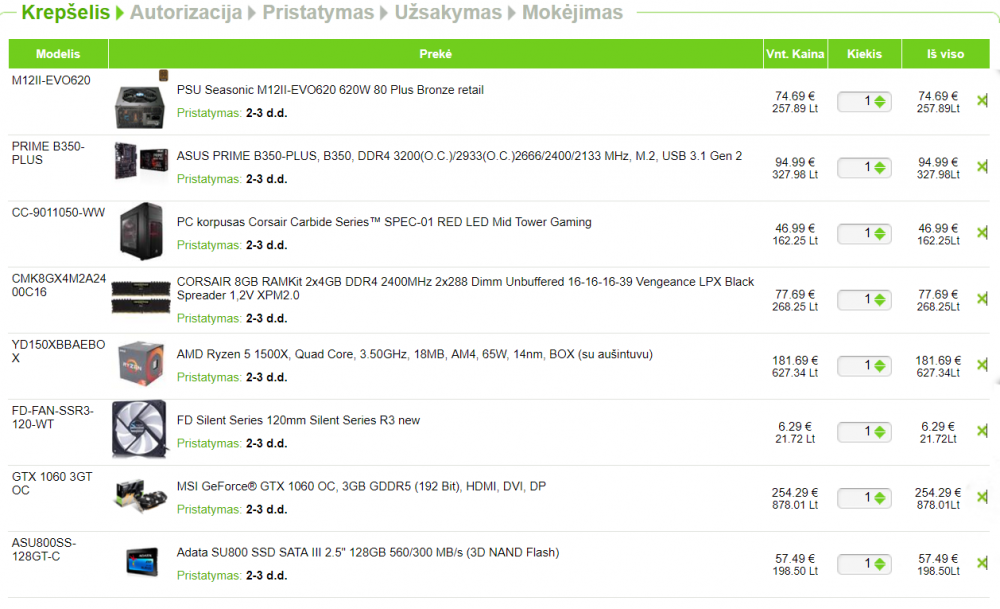Select model code CC-9011050-WW

click(x=58, y=212)
